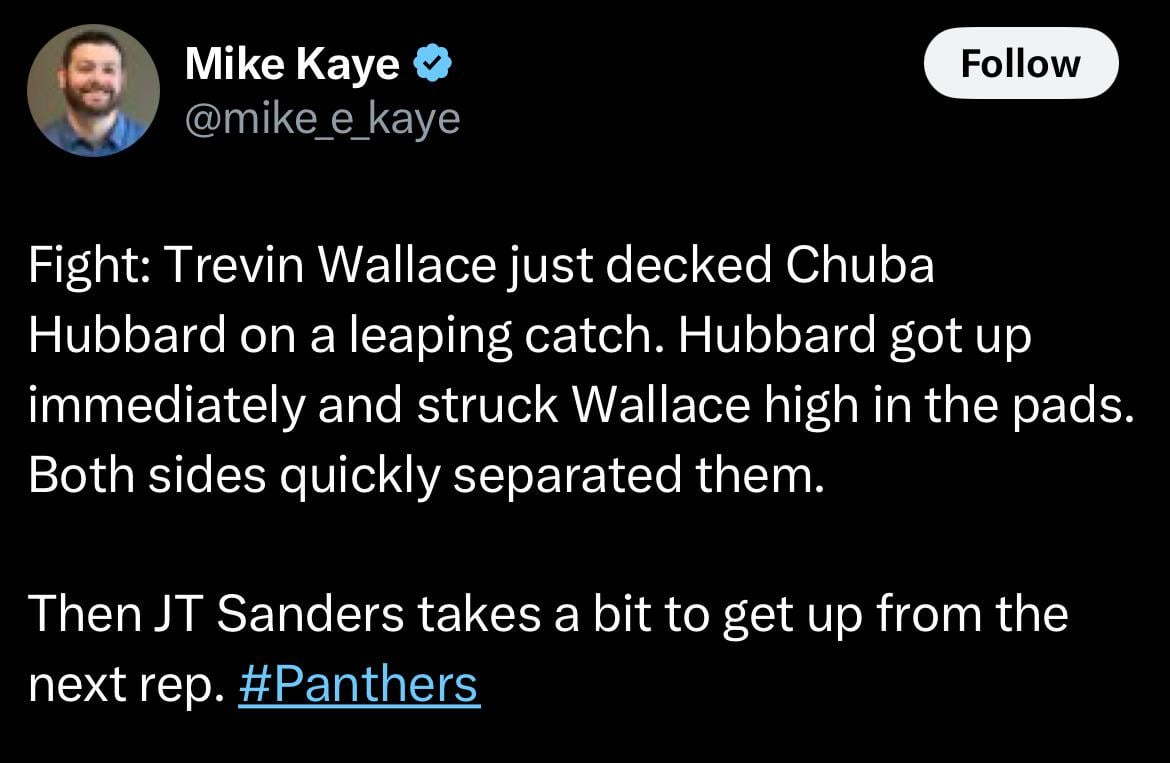Open Mike Kaye's profile from his handle
The image size is (1170, 763).
pos(321,117)
